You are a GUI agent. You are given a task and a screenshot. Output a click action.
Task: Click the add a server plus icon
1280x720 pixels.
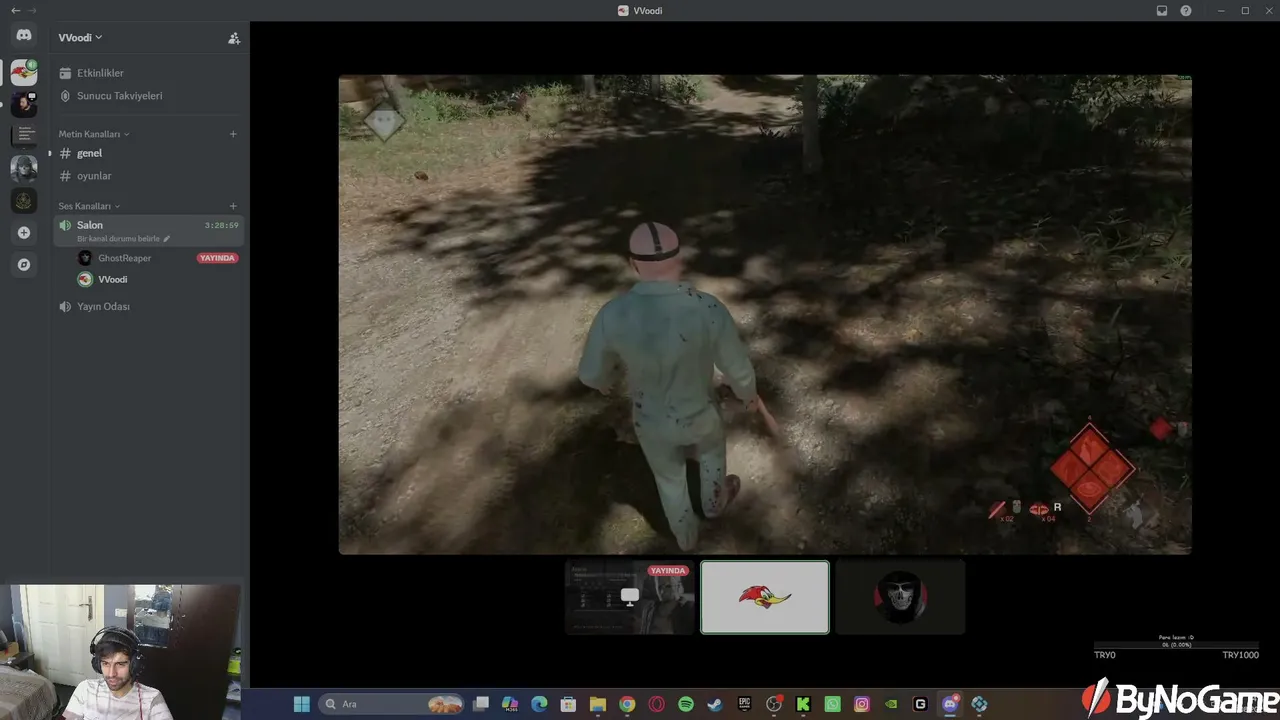pos(24,233)
